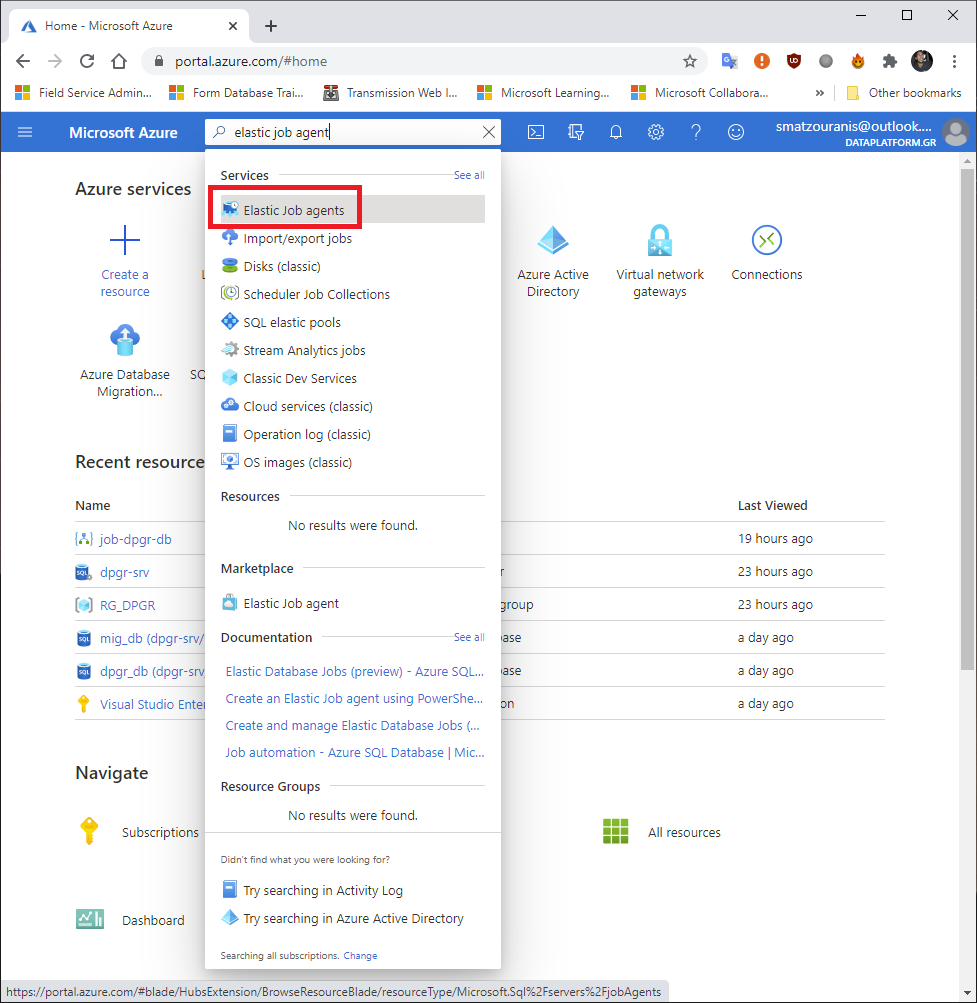Image resolution: width=977 pixels, height=1003 pixels.
Task: Open Field Service Admin bookmark
Action: point(84,93)
